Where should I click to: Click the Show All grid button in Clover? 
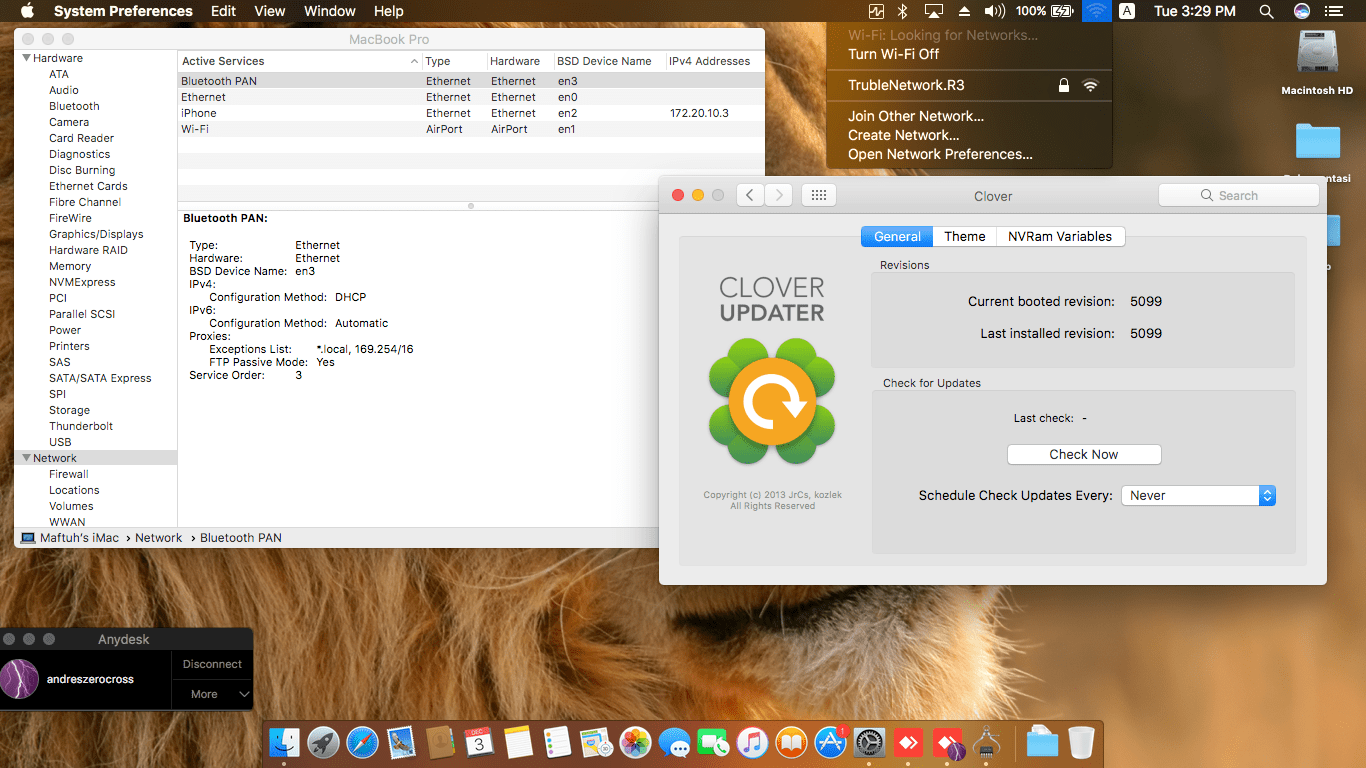(x=818, y=195)
